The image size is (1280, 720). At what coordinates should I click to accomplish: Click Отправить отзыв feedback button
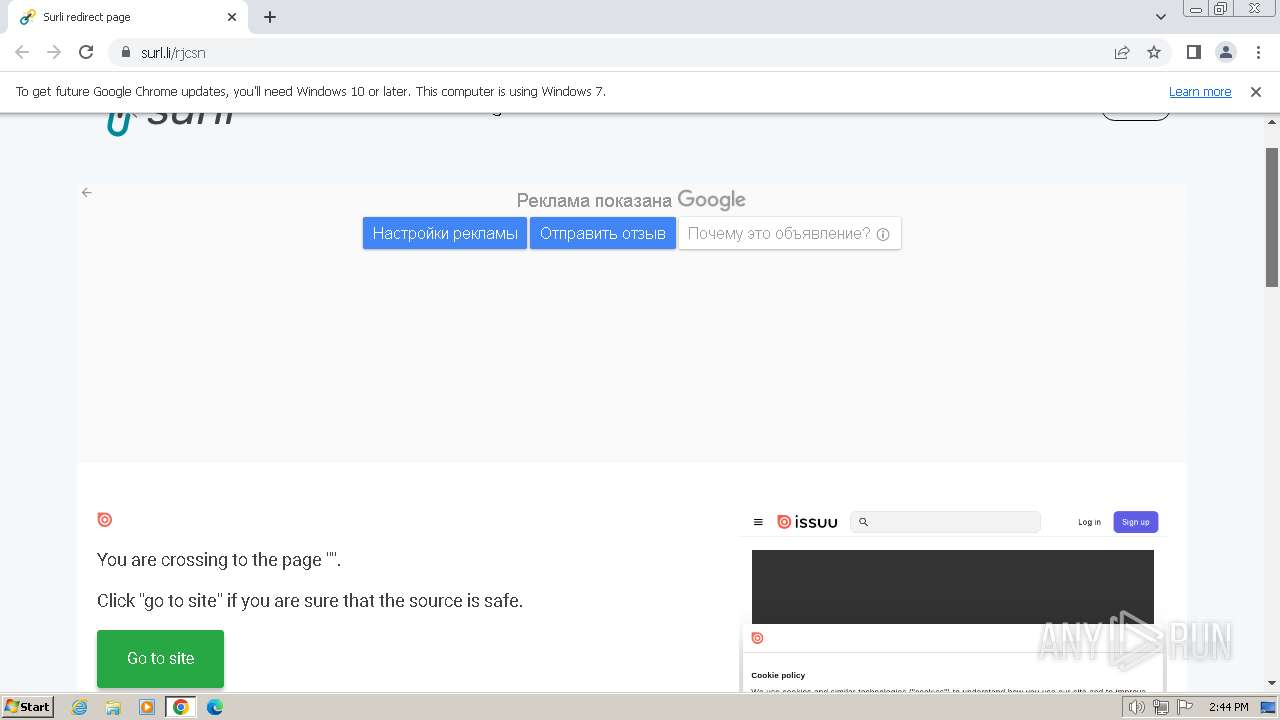[603, 233]
